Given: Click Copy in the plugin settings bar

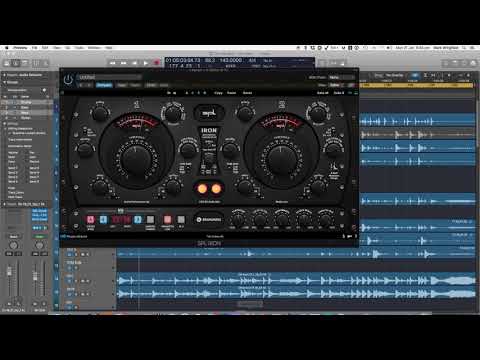Looking at the screenshot, I should tap(218, 93).
